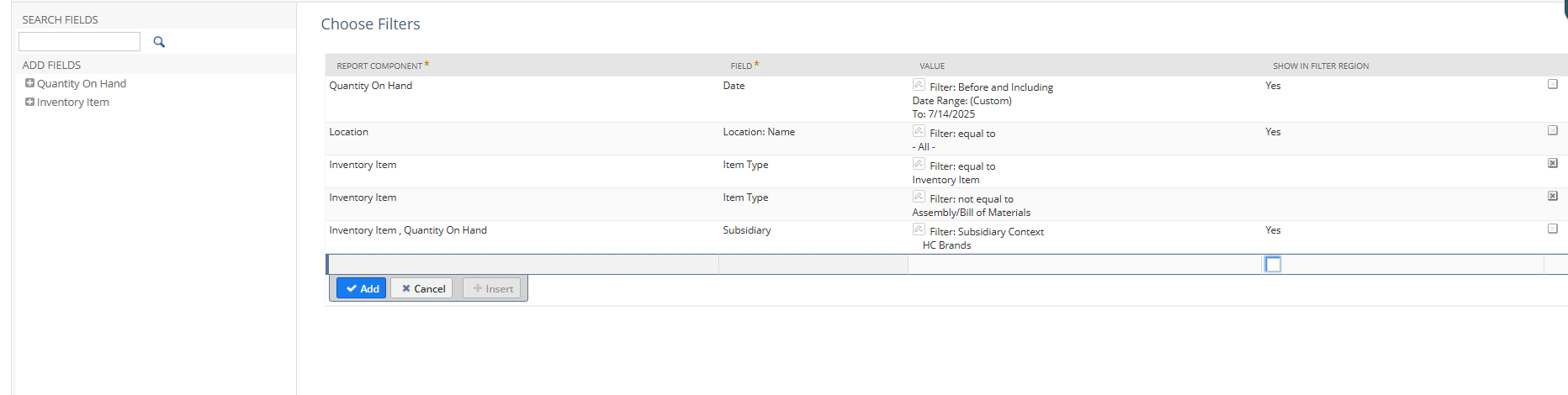Image resolution: width=1568 pixels, height=395 pixels.
Task: Check the box for the Date filter row
Action: 1553,84
